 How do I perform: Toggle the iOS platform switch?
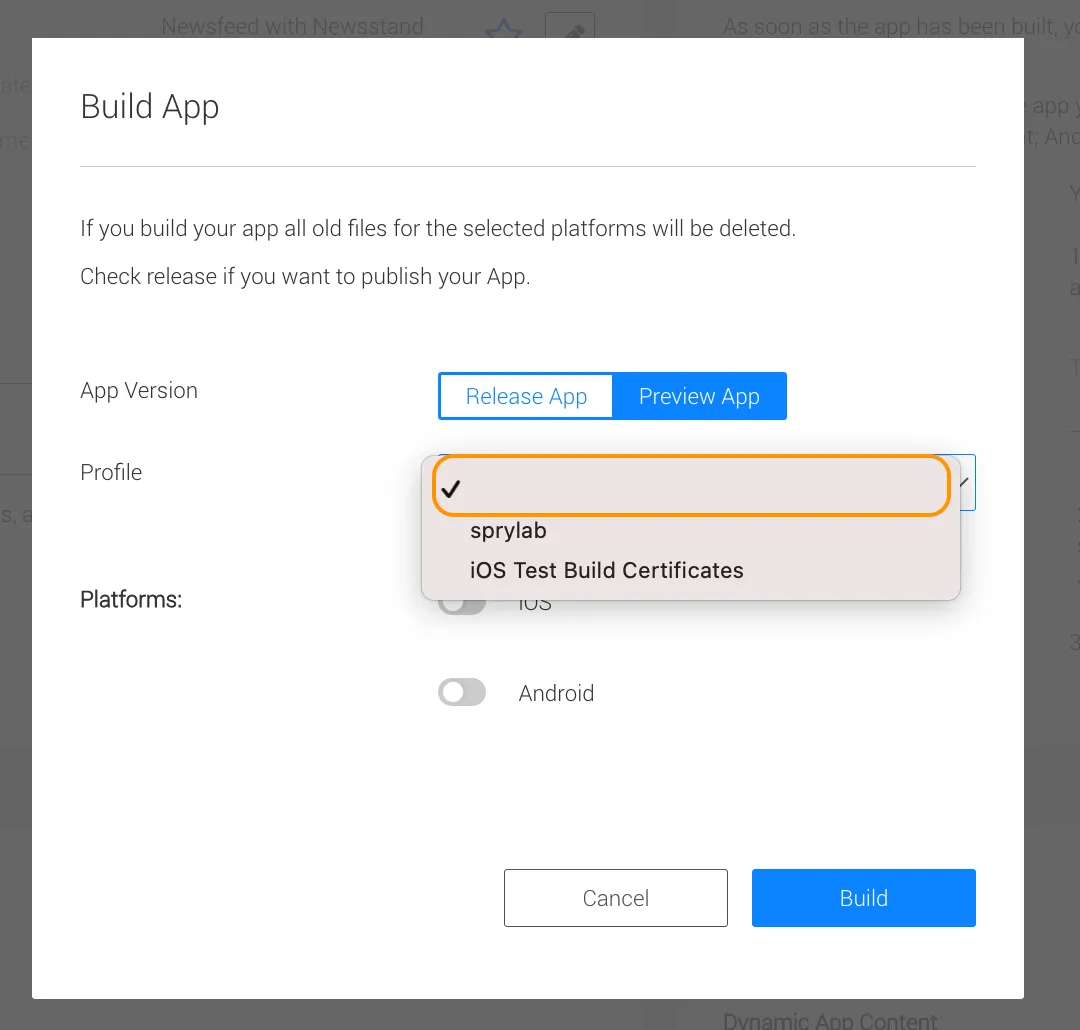[x=462, y=605]
